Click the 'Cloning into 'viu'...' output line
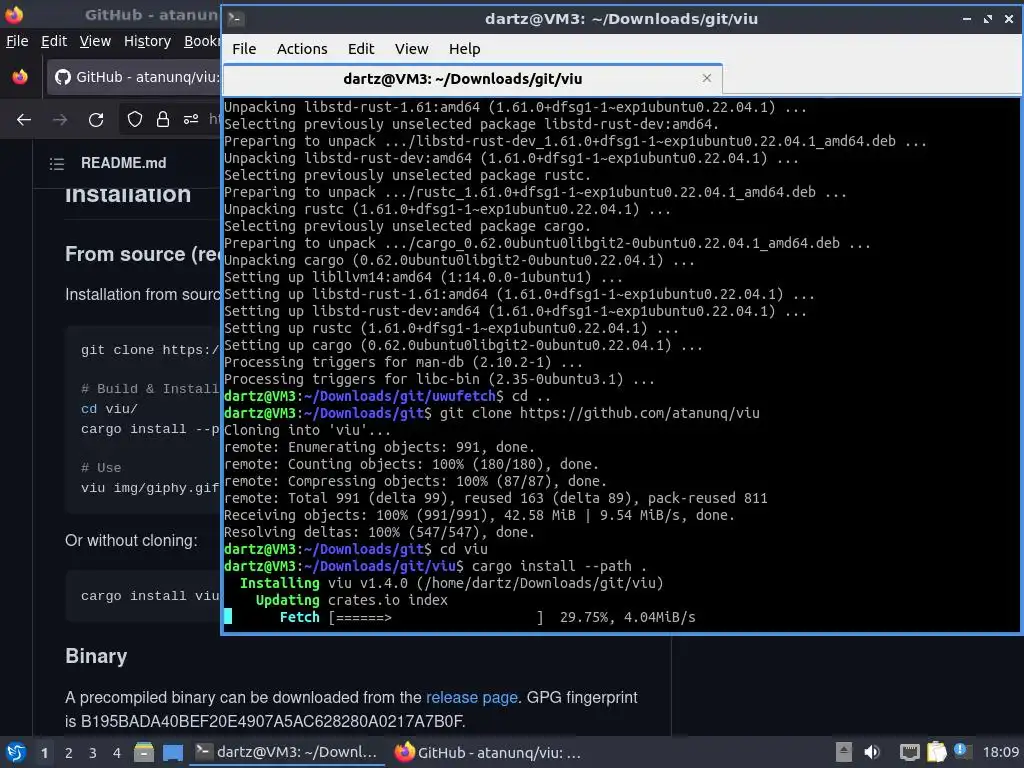This screenshot has width=1024, height=768. pos(307,430)
